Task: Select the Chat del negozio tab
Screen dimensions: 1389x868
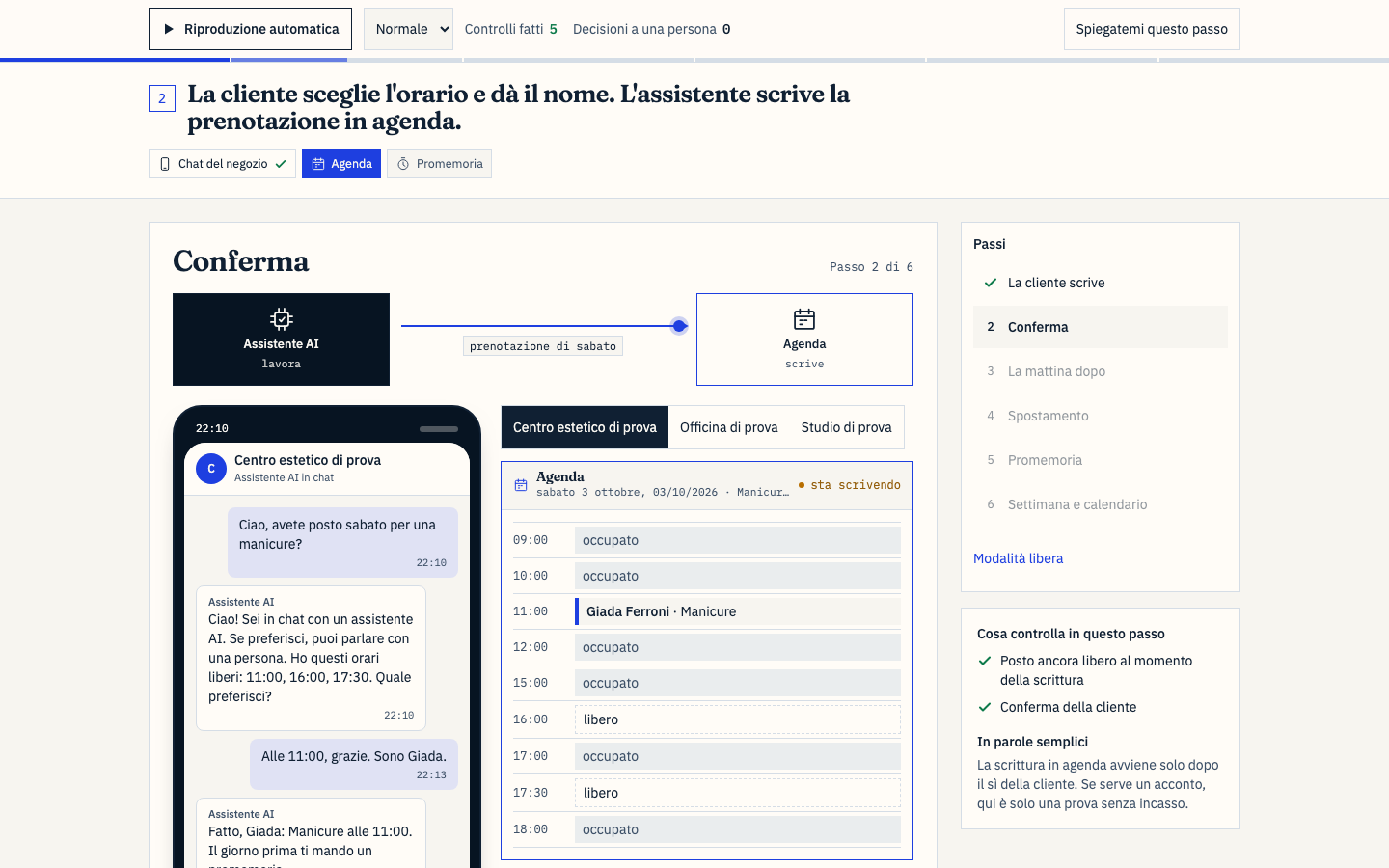Action: tap(222, 164)
